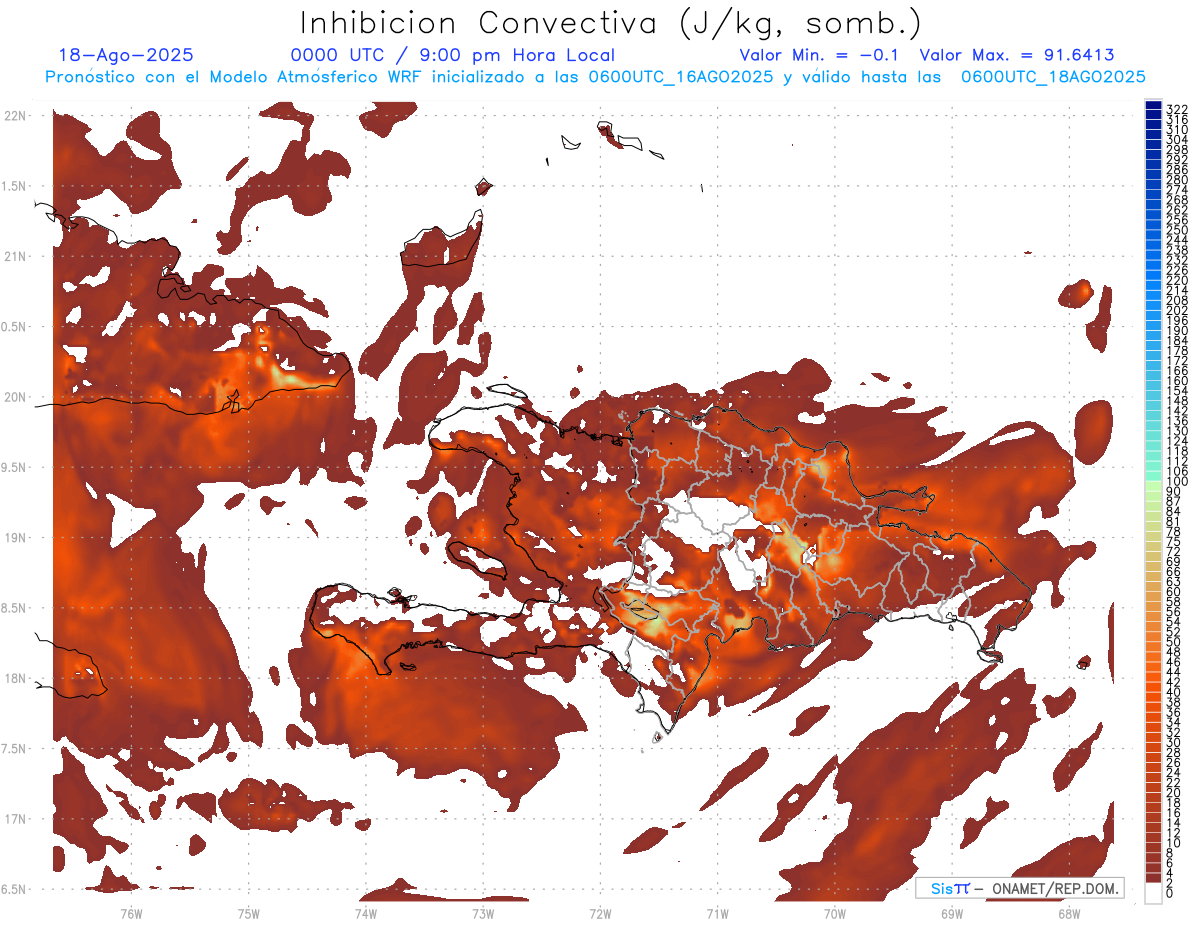The image size is (1200, 927).
Task: Click the "22N" latitude label
Action: (15, 116)
